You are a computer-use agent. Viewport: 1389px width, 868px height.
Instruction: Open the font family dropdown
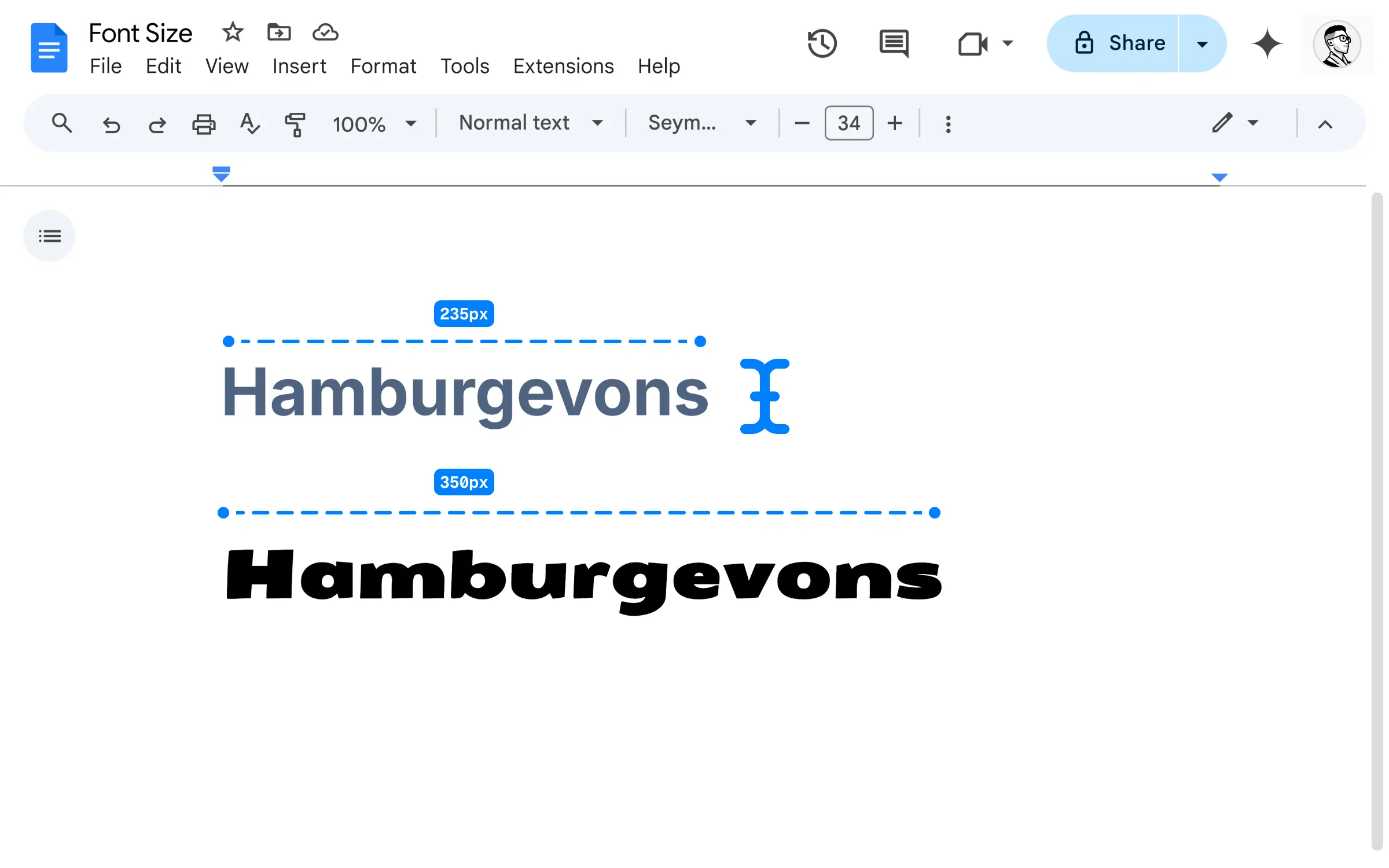(702, 123)
